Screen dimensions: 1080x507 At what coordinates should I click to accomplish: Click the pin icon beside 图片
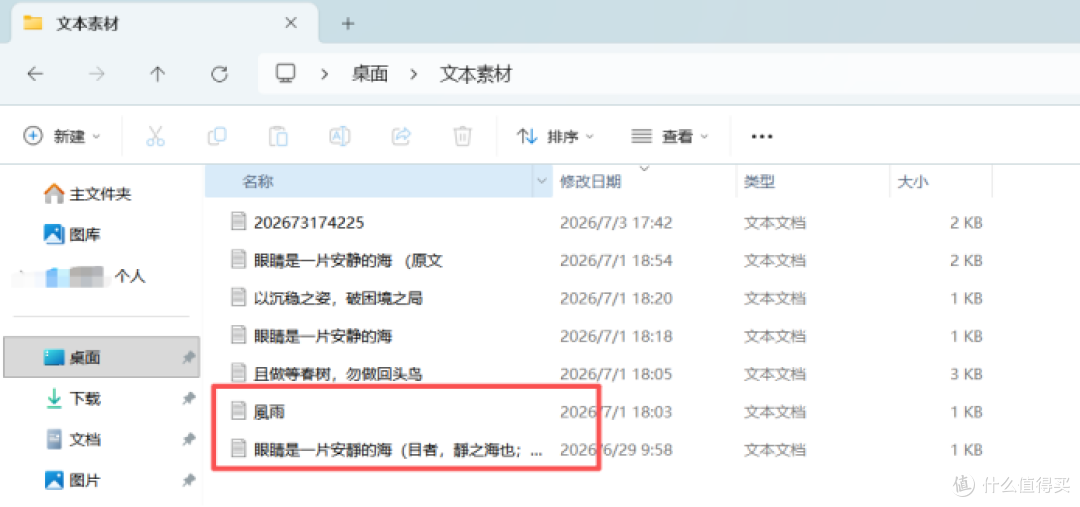(x=188, y=479)
